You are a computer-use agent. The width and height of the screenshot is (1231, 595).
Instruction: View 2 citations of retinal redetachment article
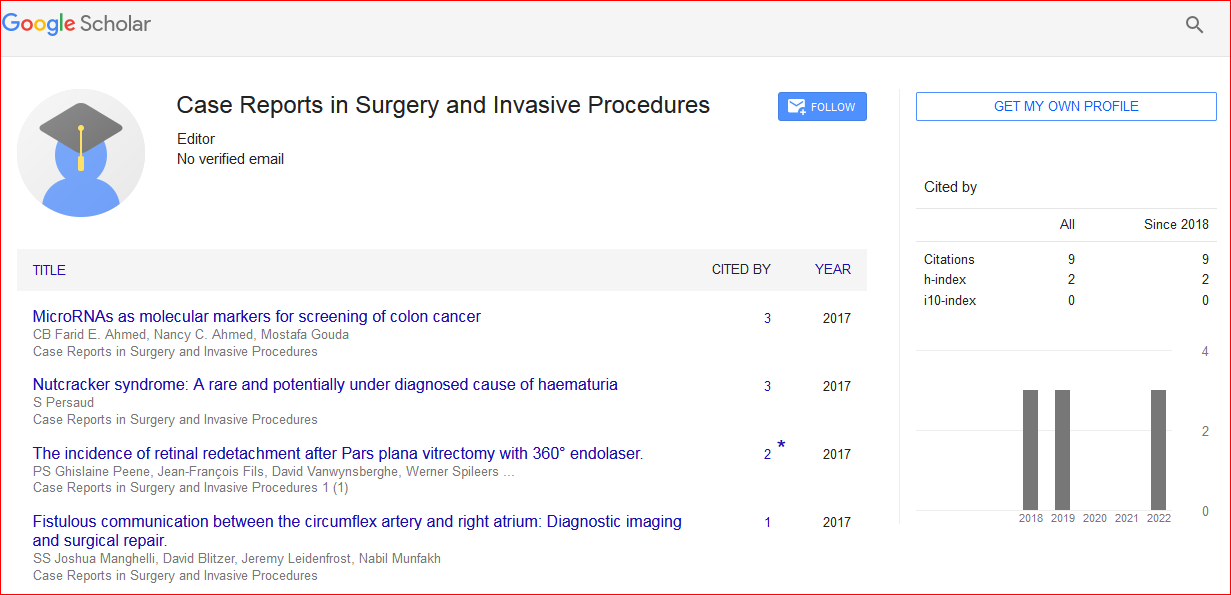click(x=767, y=455)
